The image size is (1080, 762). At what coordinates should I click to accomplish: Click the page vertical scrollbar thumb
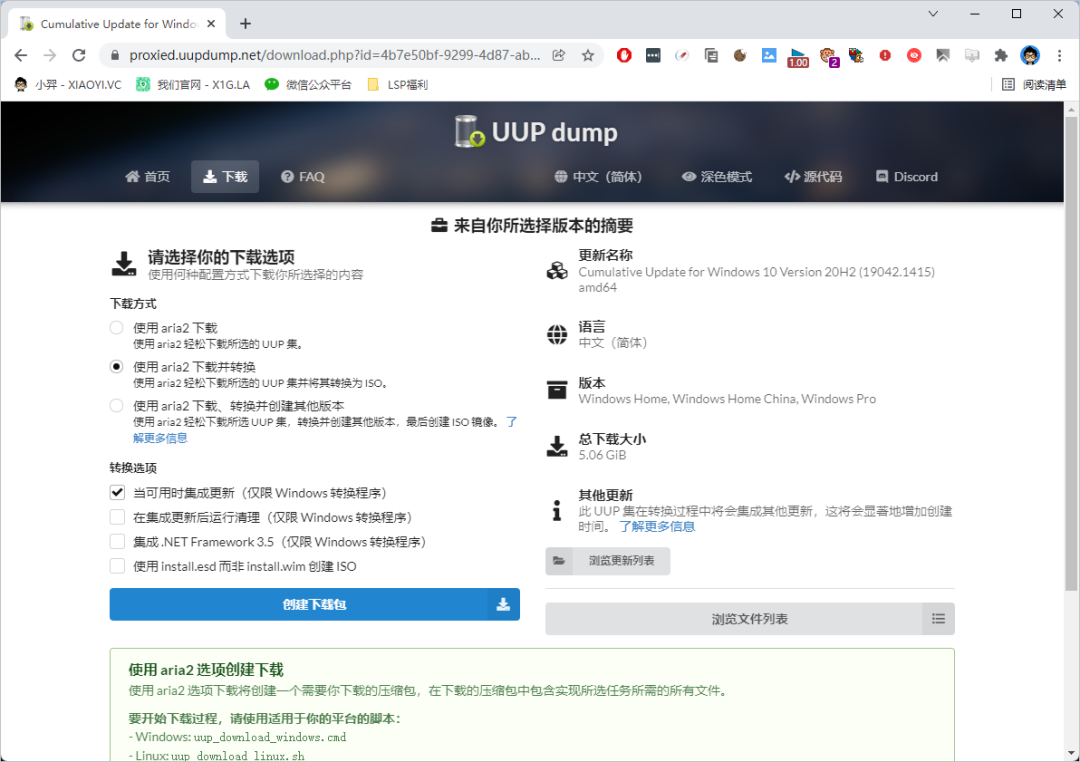coord(1072,353)
